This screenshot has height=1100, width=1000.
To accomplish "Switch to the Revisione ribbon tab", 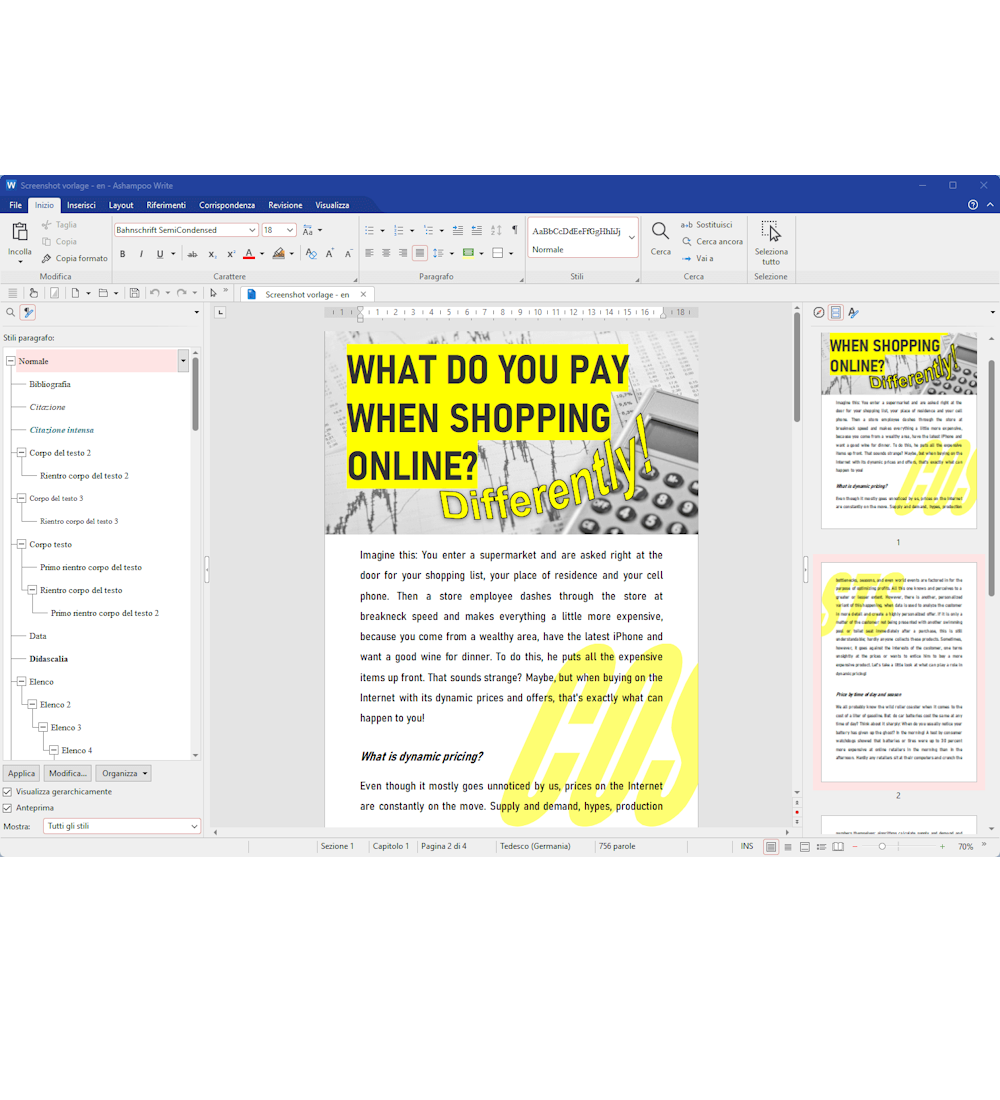I will (285, 205).
